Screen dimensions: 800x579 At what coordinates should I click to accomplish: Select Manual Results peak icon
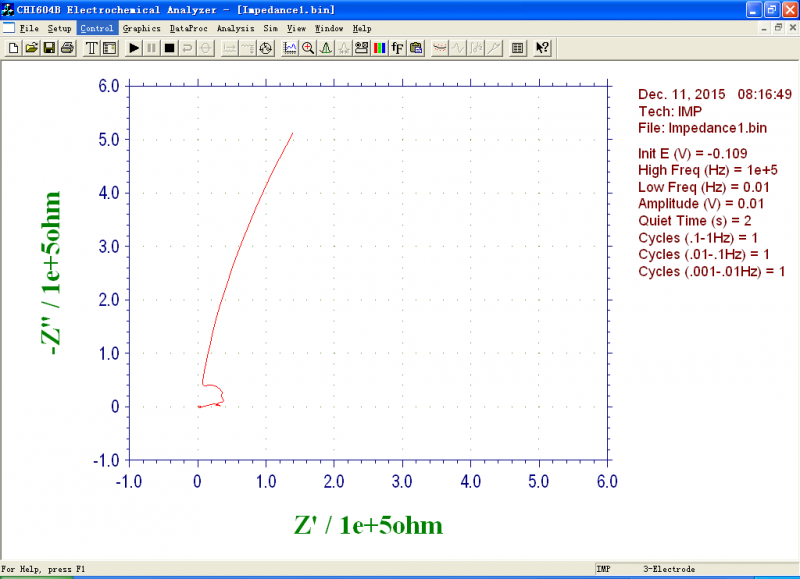(326, 48)
